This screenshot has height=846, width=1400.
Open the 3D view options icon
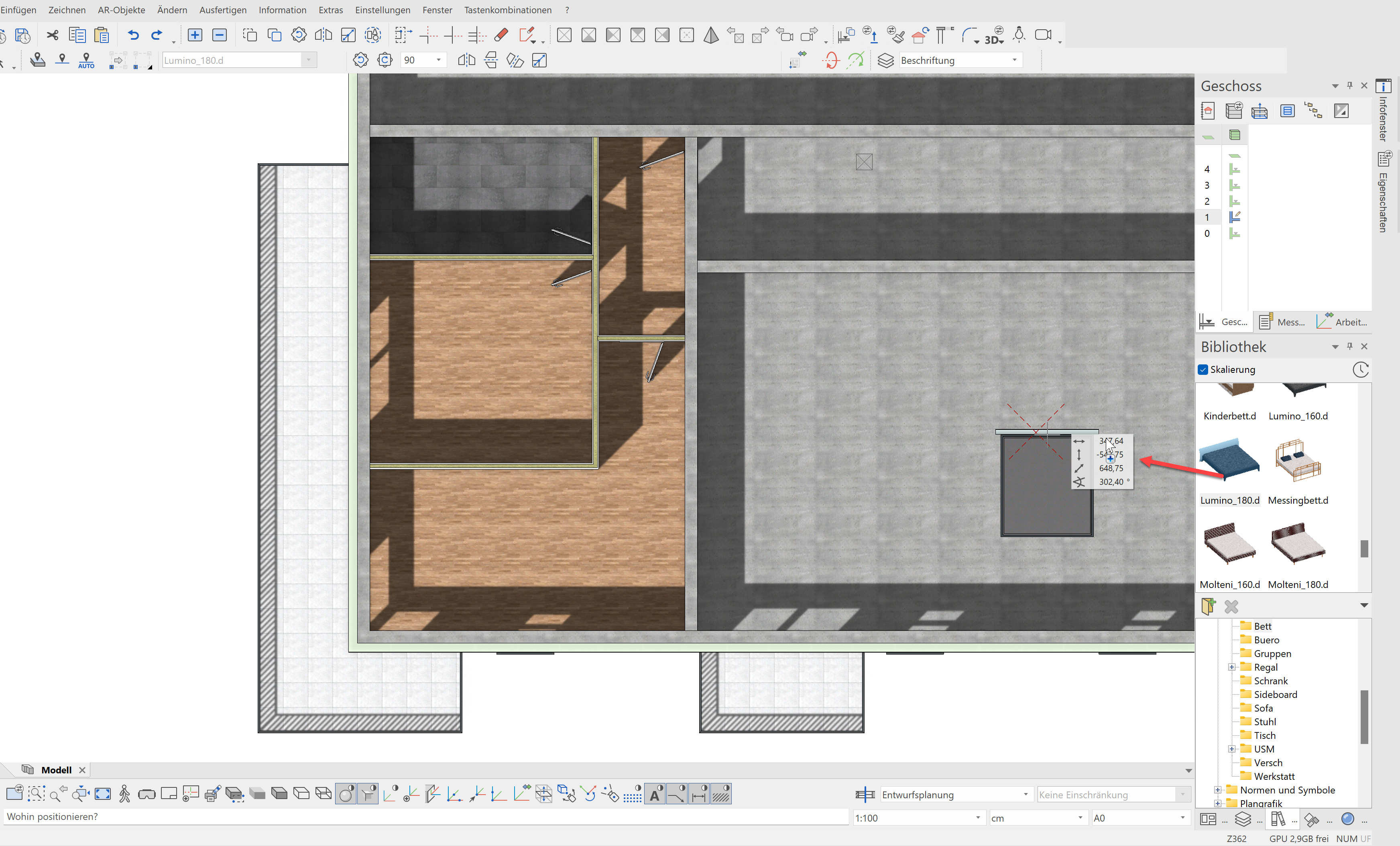point(994,35)
